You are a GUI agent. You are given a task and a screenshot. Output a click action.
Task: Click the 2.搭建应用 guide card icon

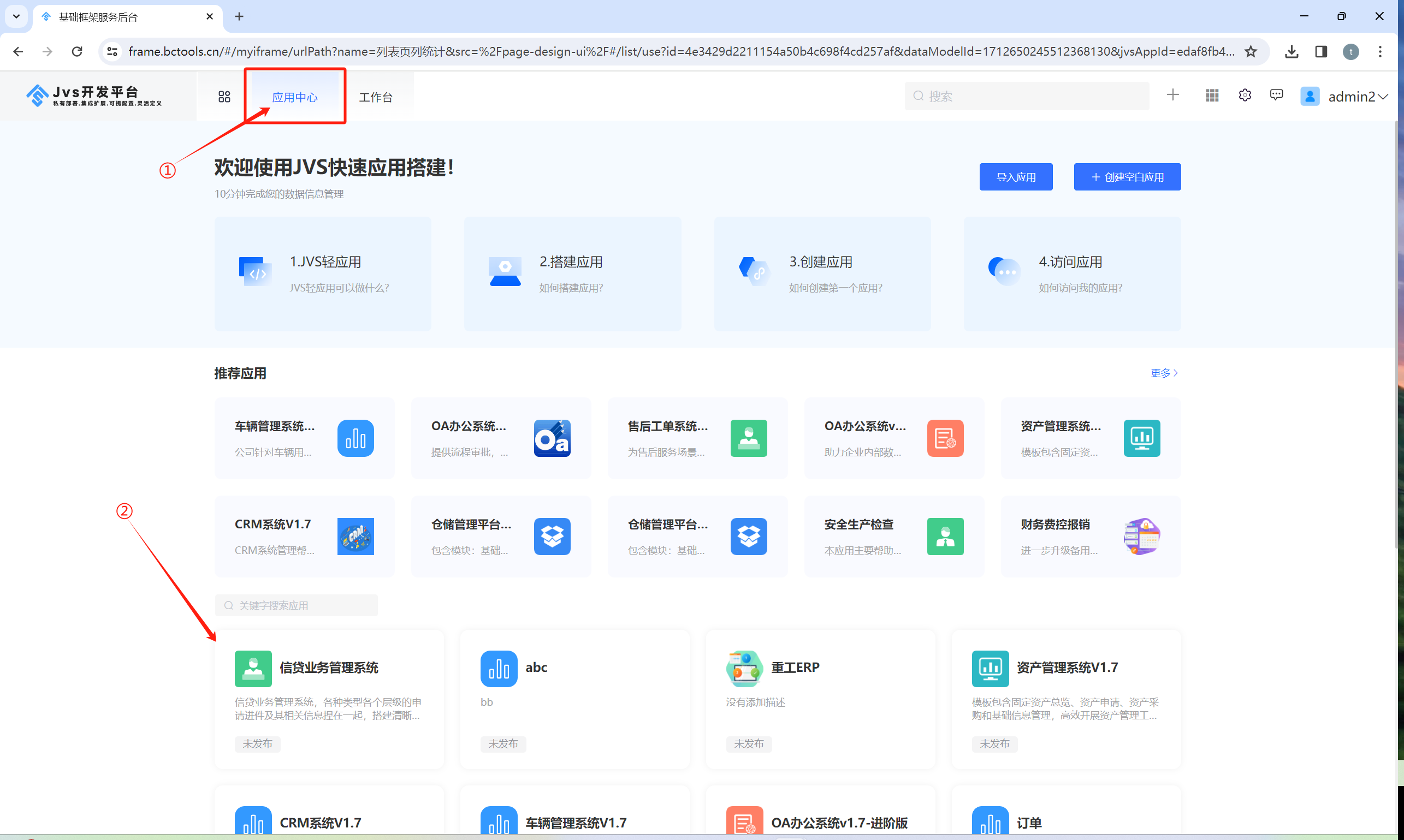(505, 271)
